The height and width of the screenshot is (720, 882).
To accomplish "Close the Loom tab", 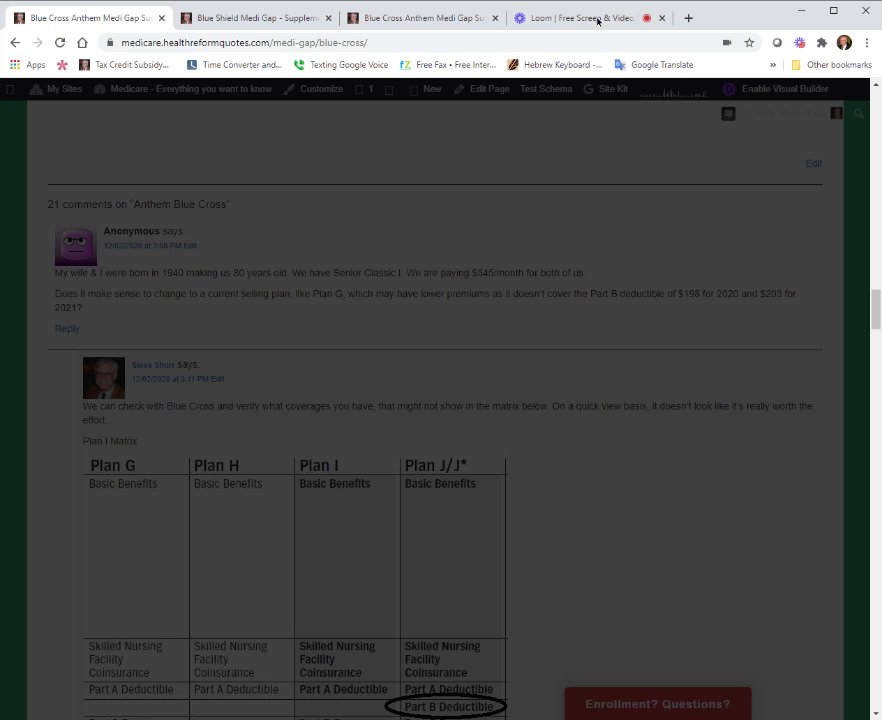I will click(x=662, y=18).
